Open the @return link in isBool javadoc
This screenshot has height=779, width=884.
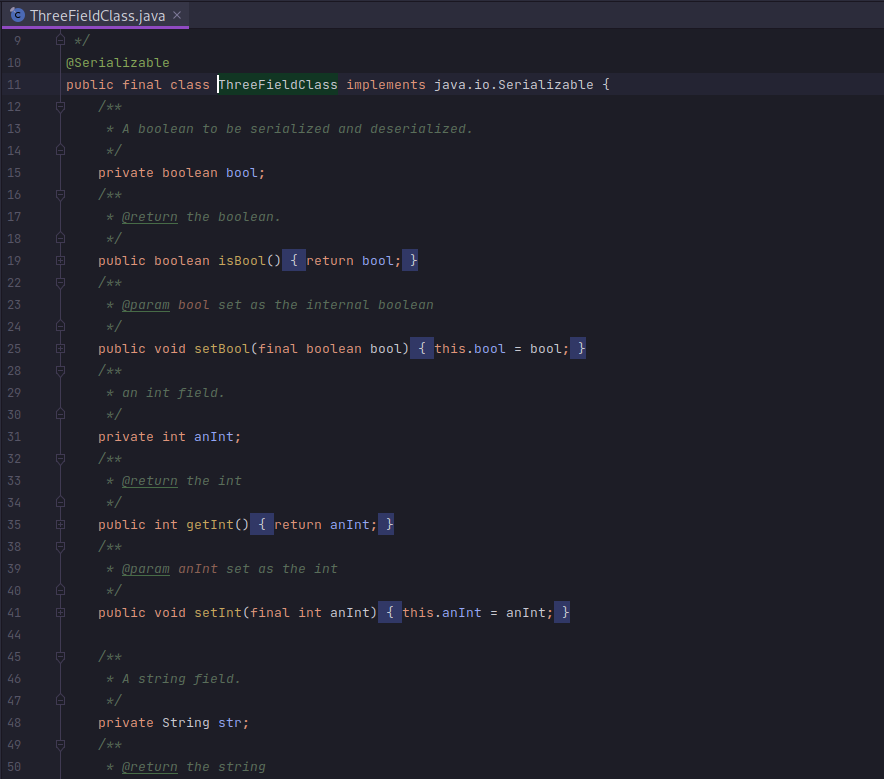(x=150, y=216)
